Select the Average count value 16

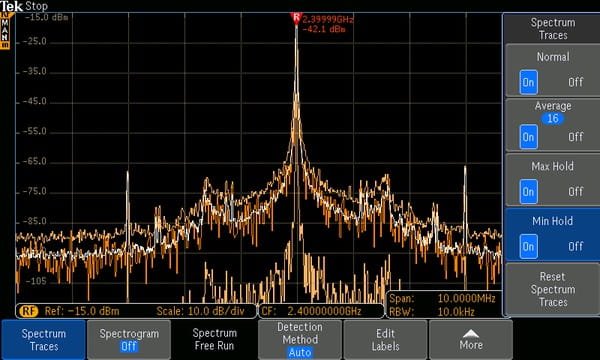[x=553, y=119]
